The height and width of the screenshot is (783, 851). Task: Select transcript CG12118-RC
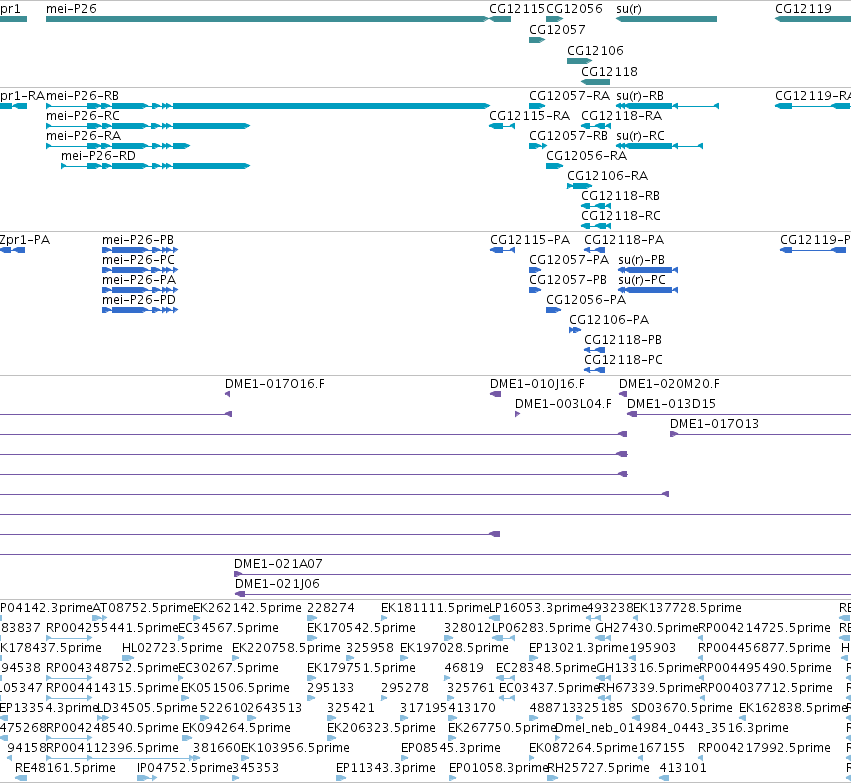596,226
